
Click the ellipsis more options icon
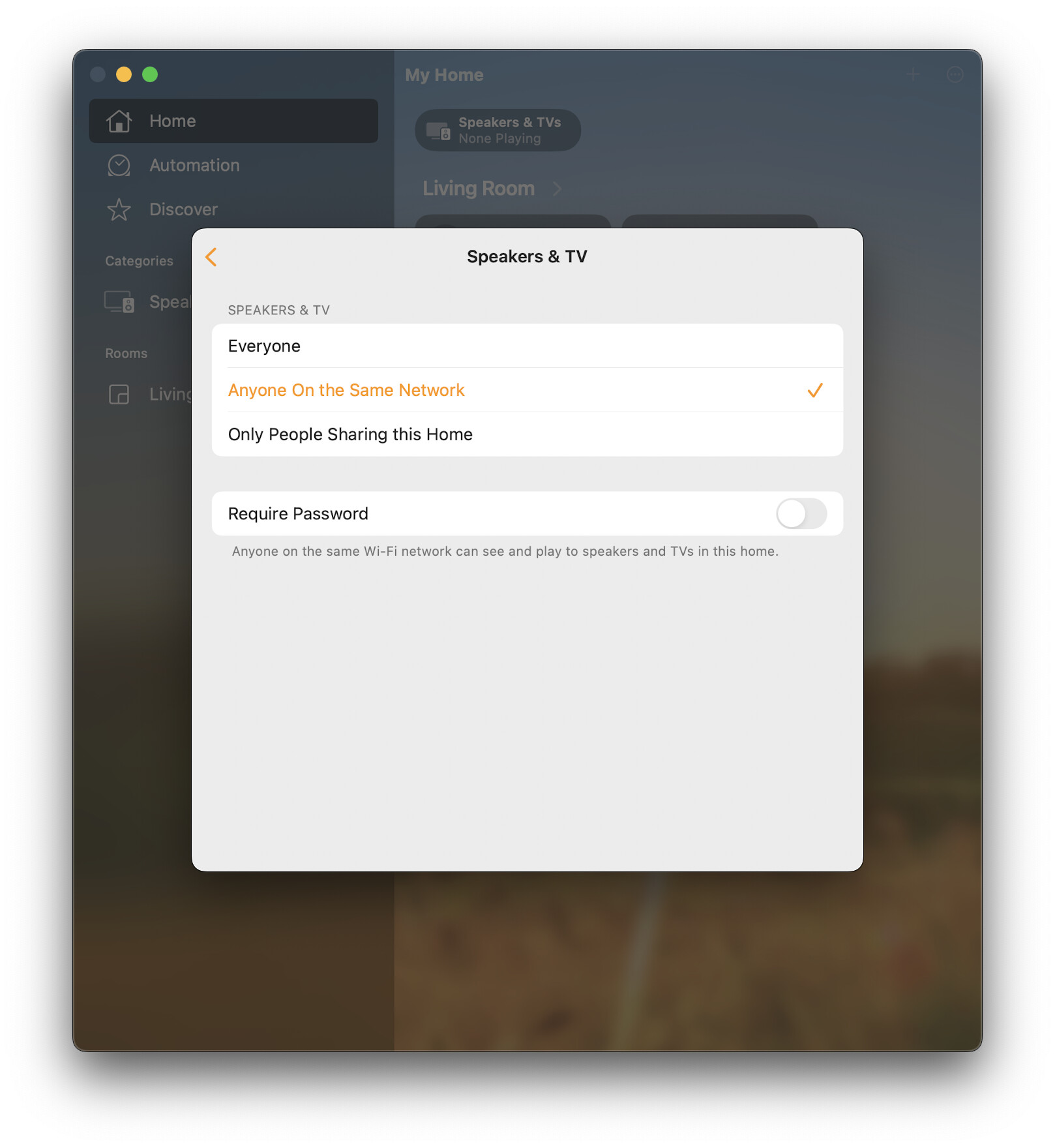(955, 75)
